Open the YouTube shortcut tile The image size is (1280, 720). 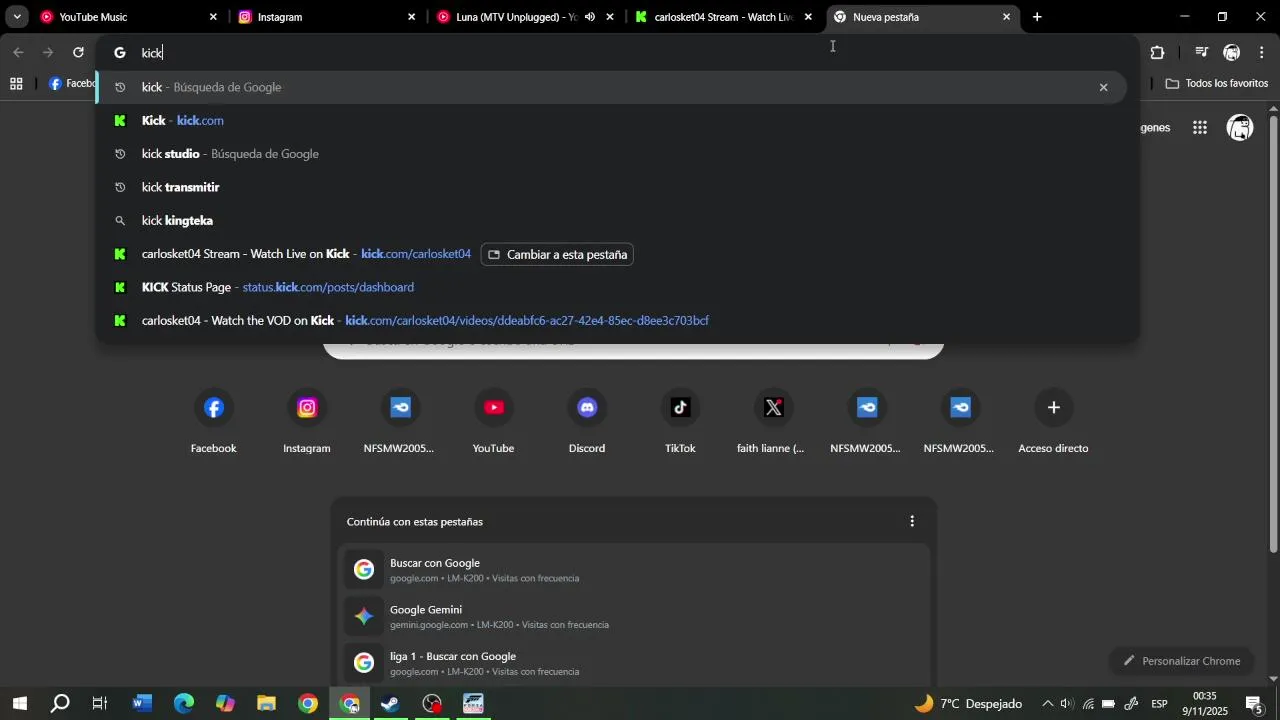[494, 421]
